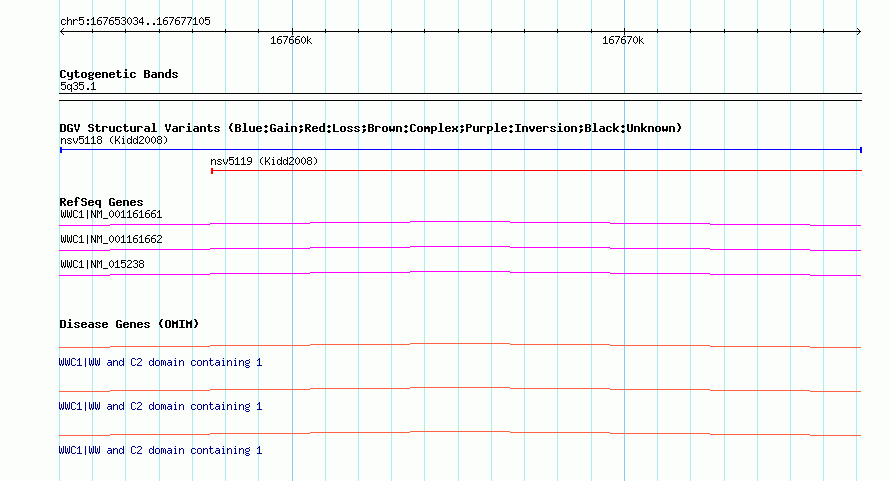890x481 pixels.
Task: Click the magenta line under NM_001161662
Action: (460, 248)
